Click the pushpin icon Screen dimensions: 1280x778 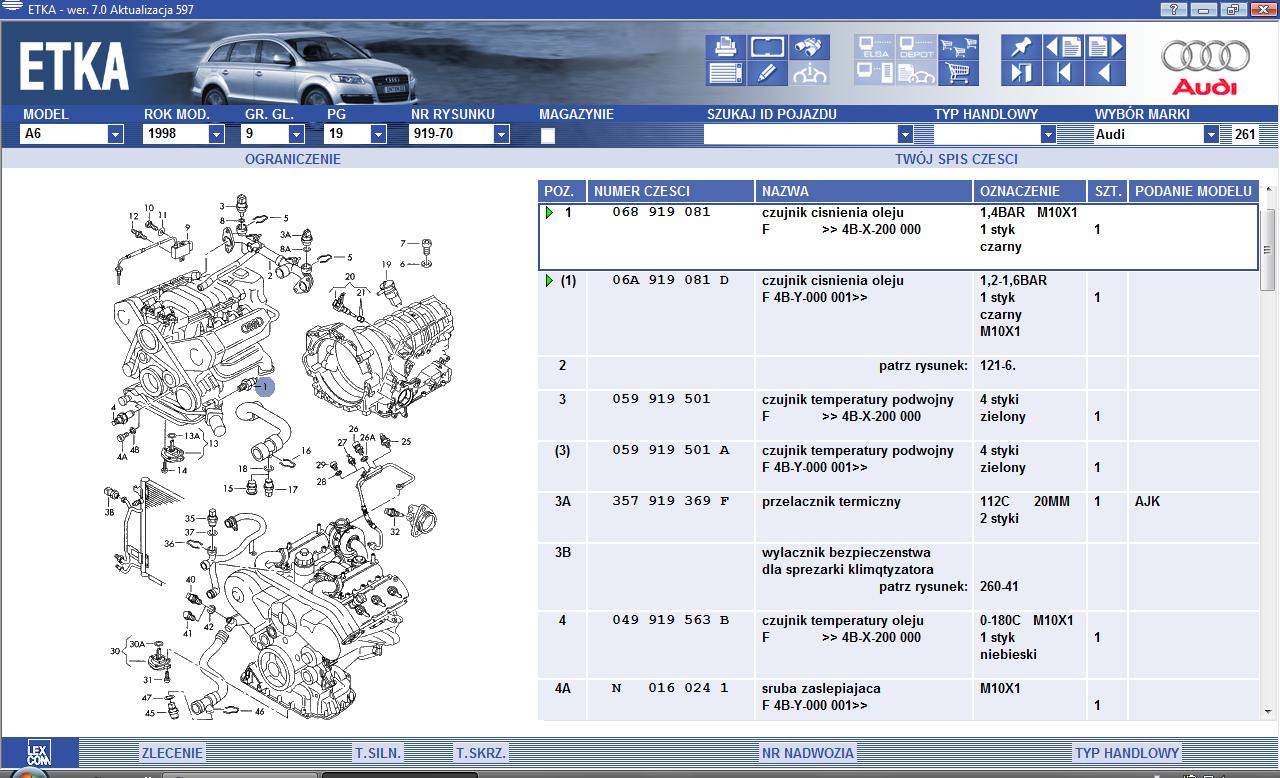pyautogui.click(x=1021, y=47)
